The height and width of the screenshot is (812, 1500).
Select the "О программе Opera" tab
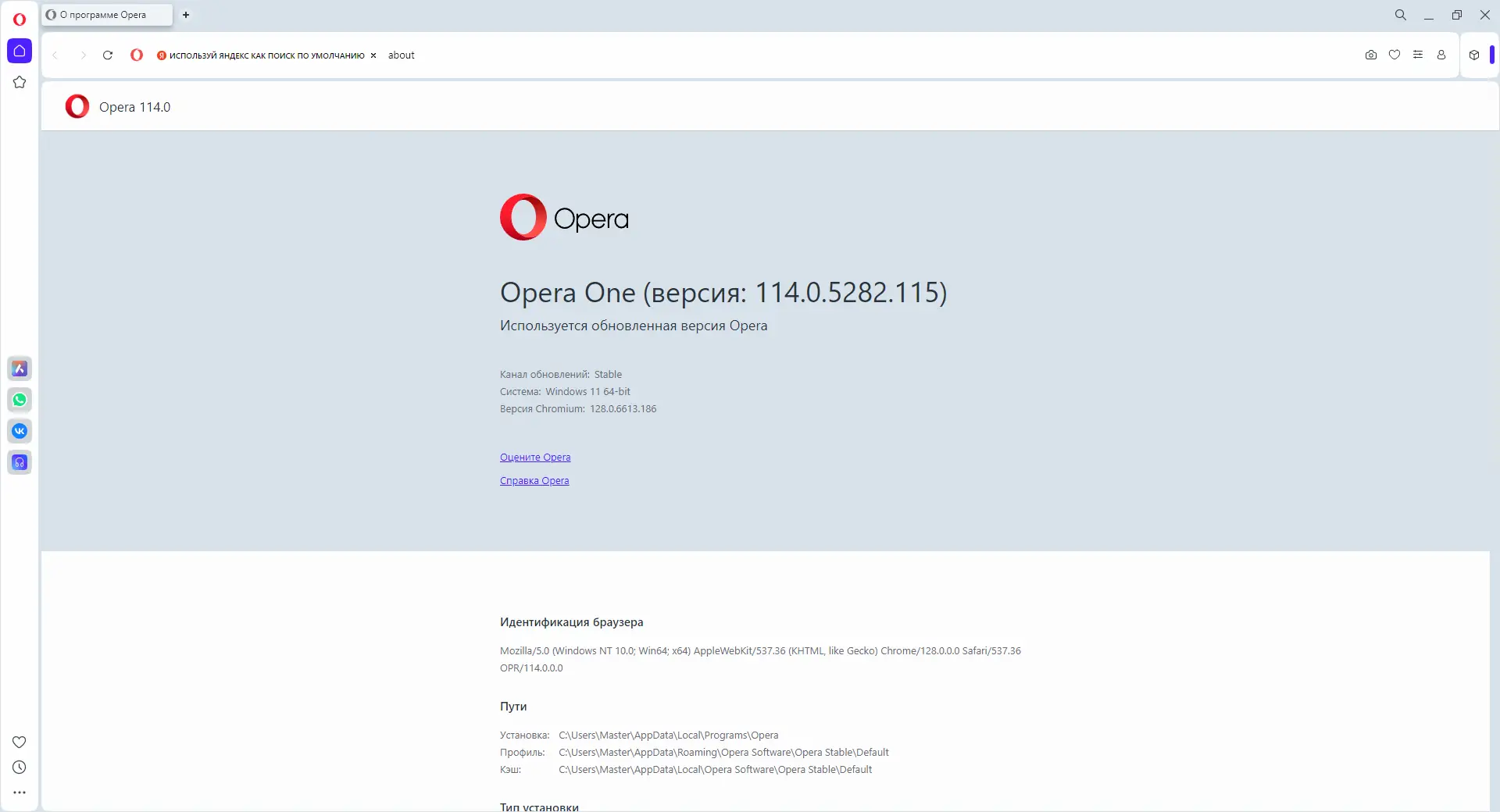(x=107, y=15)
